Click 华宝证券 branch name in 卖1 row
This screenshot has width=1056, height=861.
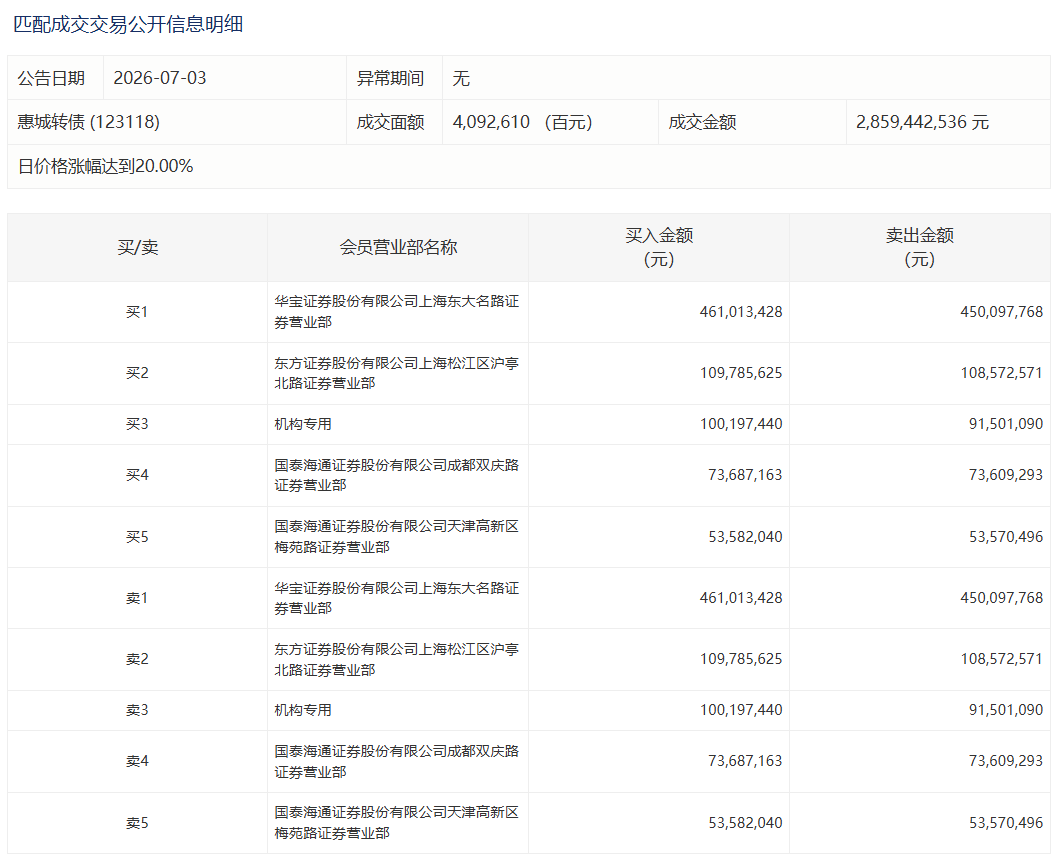[x=397, y=598]
